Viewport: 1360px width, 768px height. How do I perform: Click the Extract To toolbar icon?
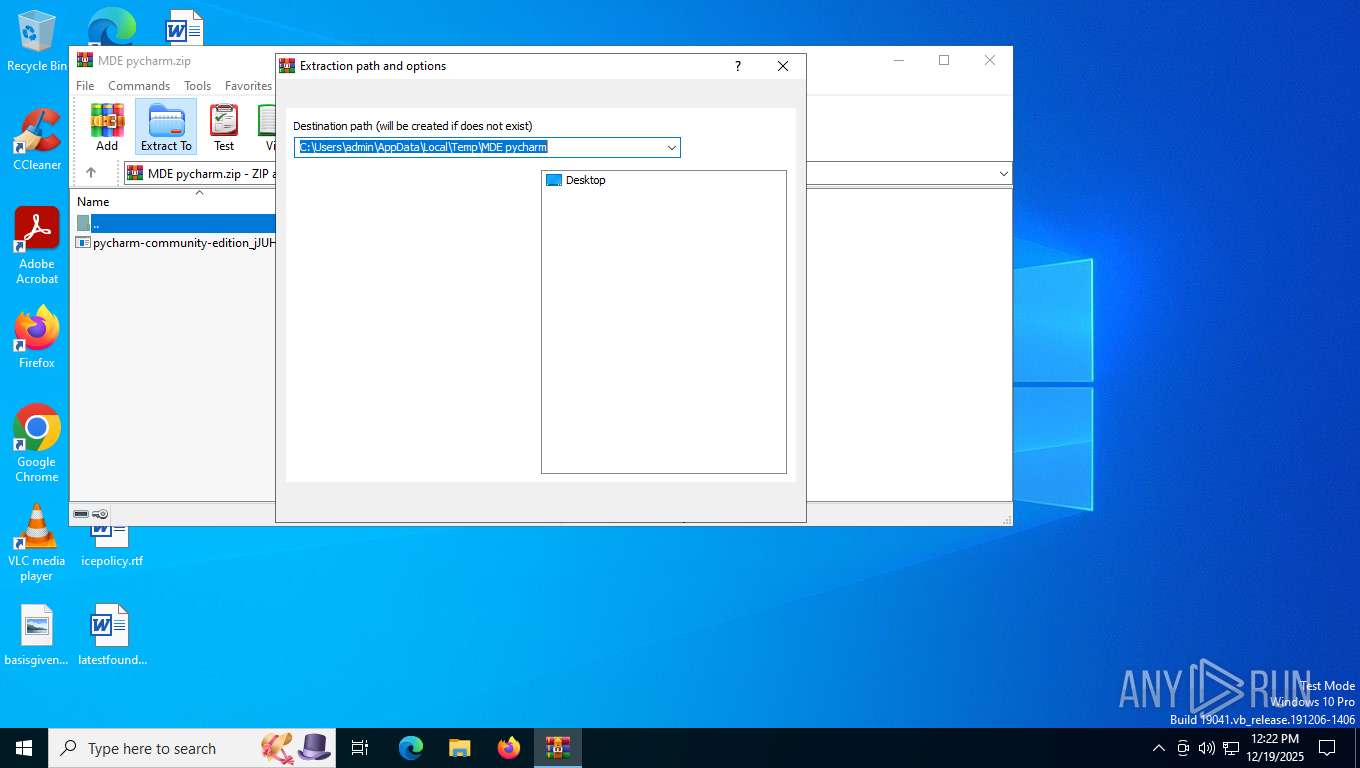[166, 127]
